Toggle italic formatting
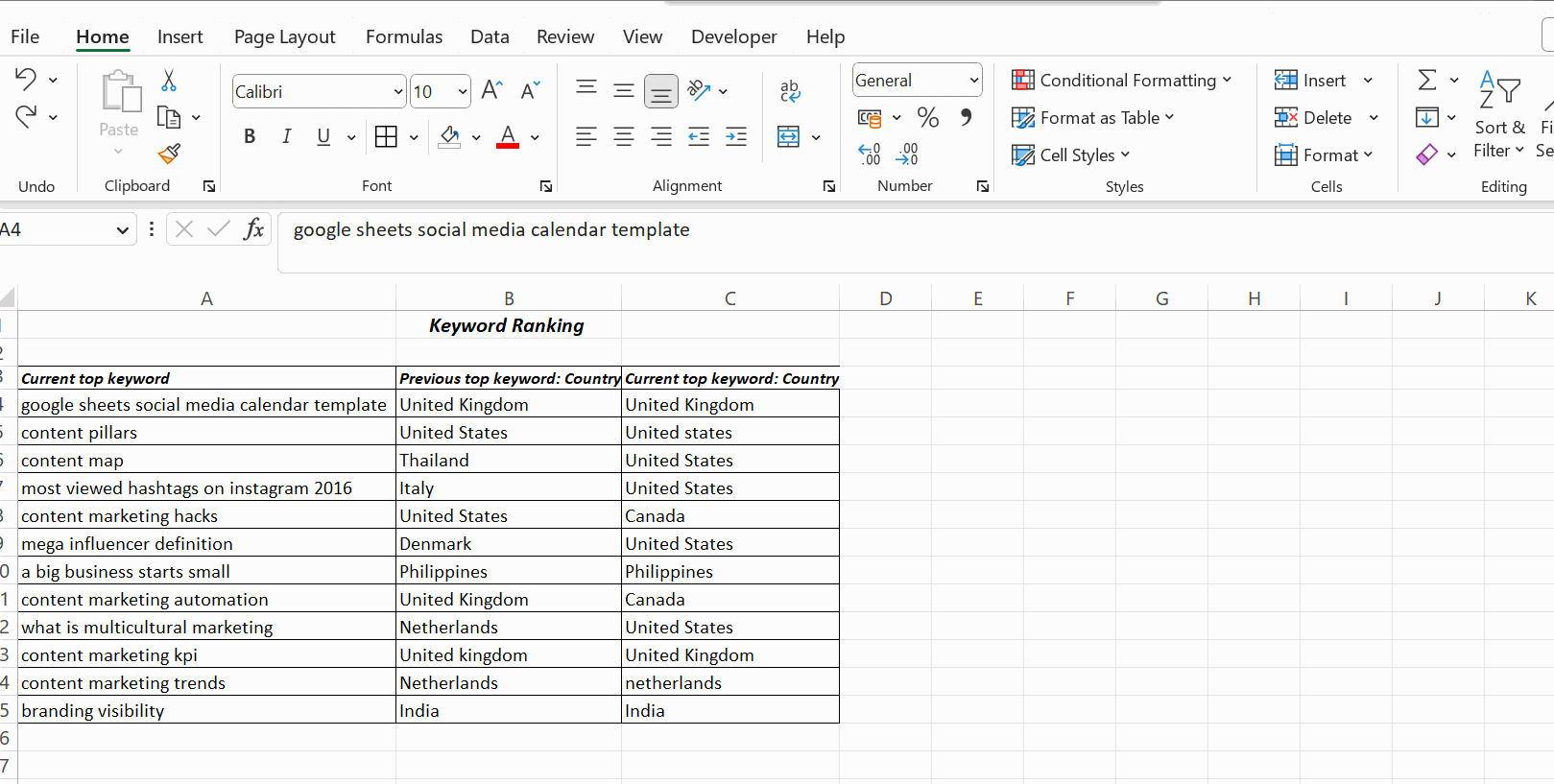The image size is (1554, 784). tap(286, 137)
